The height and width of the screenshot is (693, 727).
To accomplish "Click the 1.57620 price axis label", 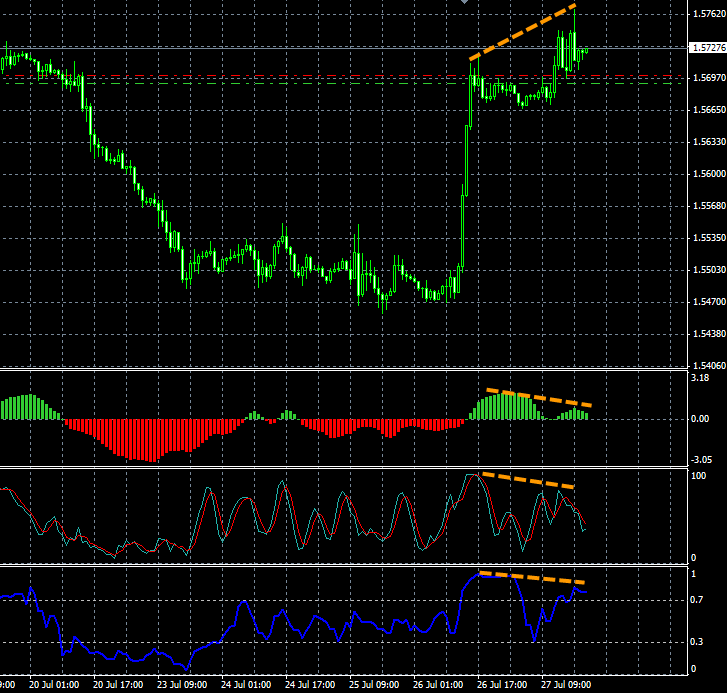I will click(709, 14).
